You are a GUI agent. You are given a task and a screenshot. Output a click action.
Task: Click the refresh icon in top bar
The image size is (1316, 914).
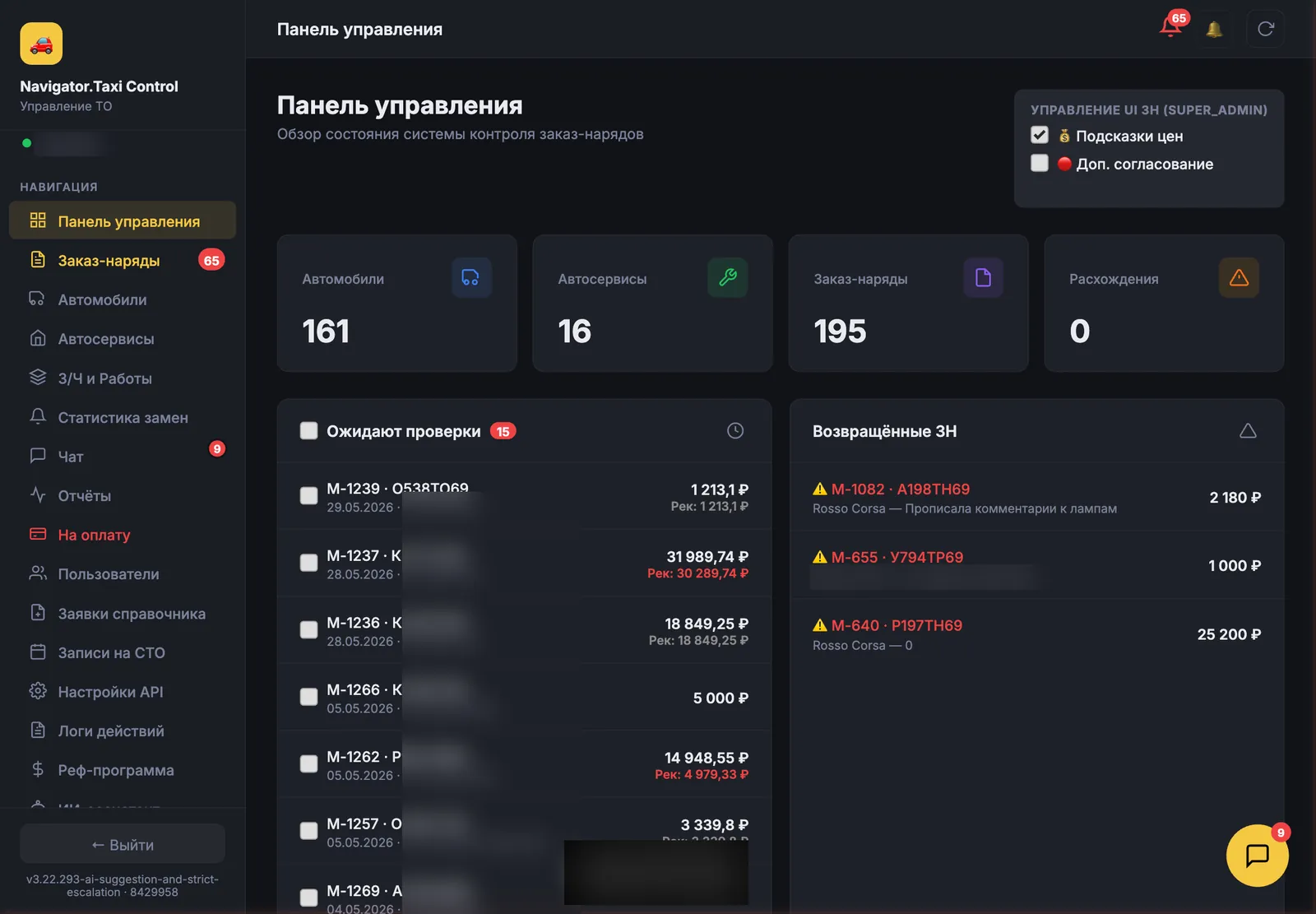(x=1265, y=29)
